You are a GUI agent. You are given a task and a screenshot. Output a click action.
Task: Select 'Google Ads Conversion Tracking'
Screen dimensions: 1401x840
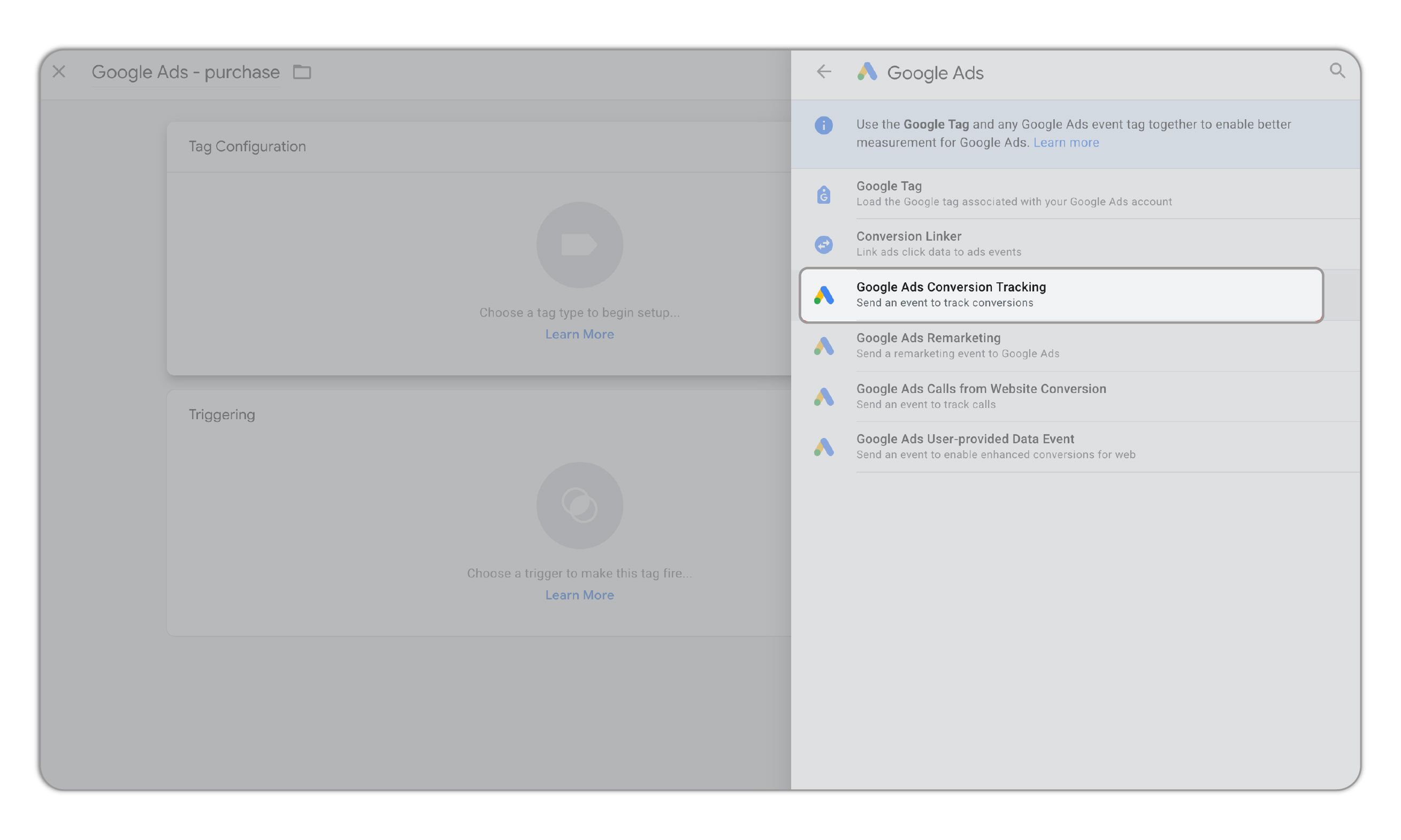(x=1061, y=295)
